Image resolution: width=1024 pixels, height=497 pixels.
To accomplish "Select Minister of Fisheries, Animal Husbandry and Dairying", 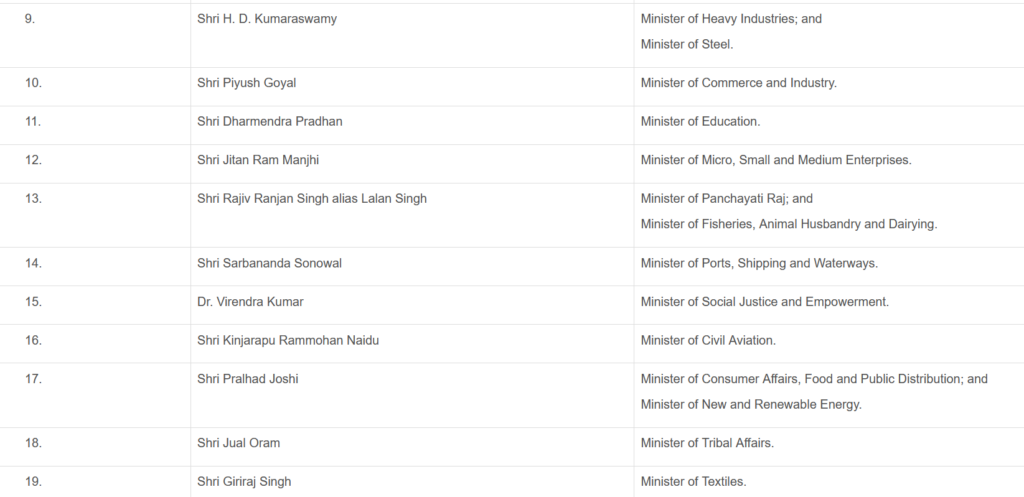I will [x=788, y=224].
